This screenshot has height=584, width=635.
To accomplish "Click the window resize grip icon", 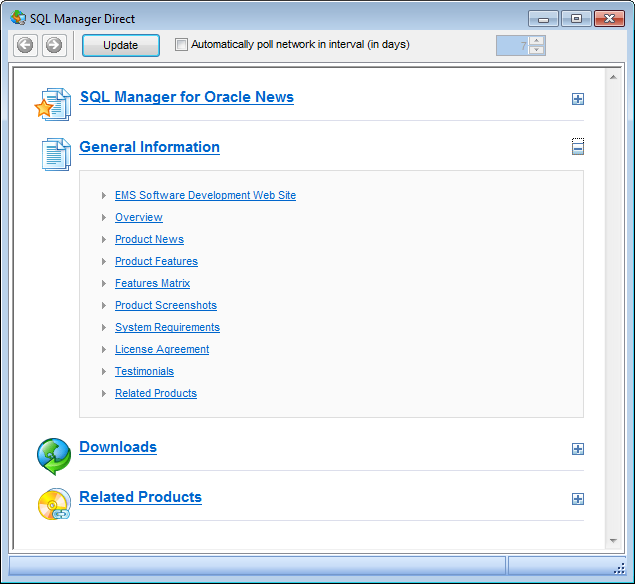I will 619,569.
